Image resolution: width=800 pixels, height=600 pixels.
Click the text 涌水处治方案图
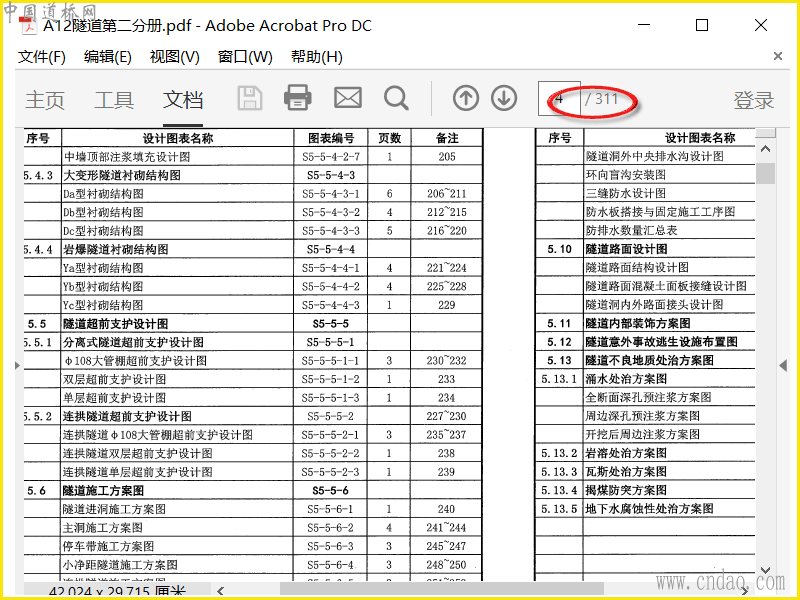[626, 379]
